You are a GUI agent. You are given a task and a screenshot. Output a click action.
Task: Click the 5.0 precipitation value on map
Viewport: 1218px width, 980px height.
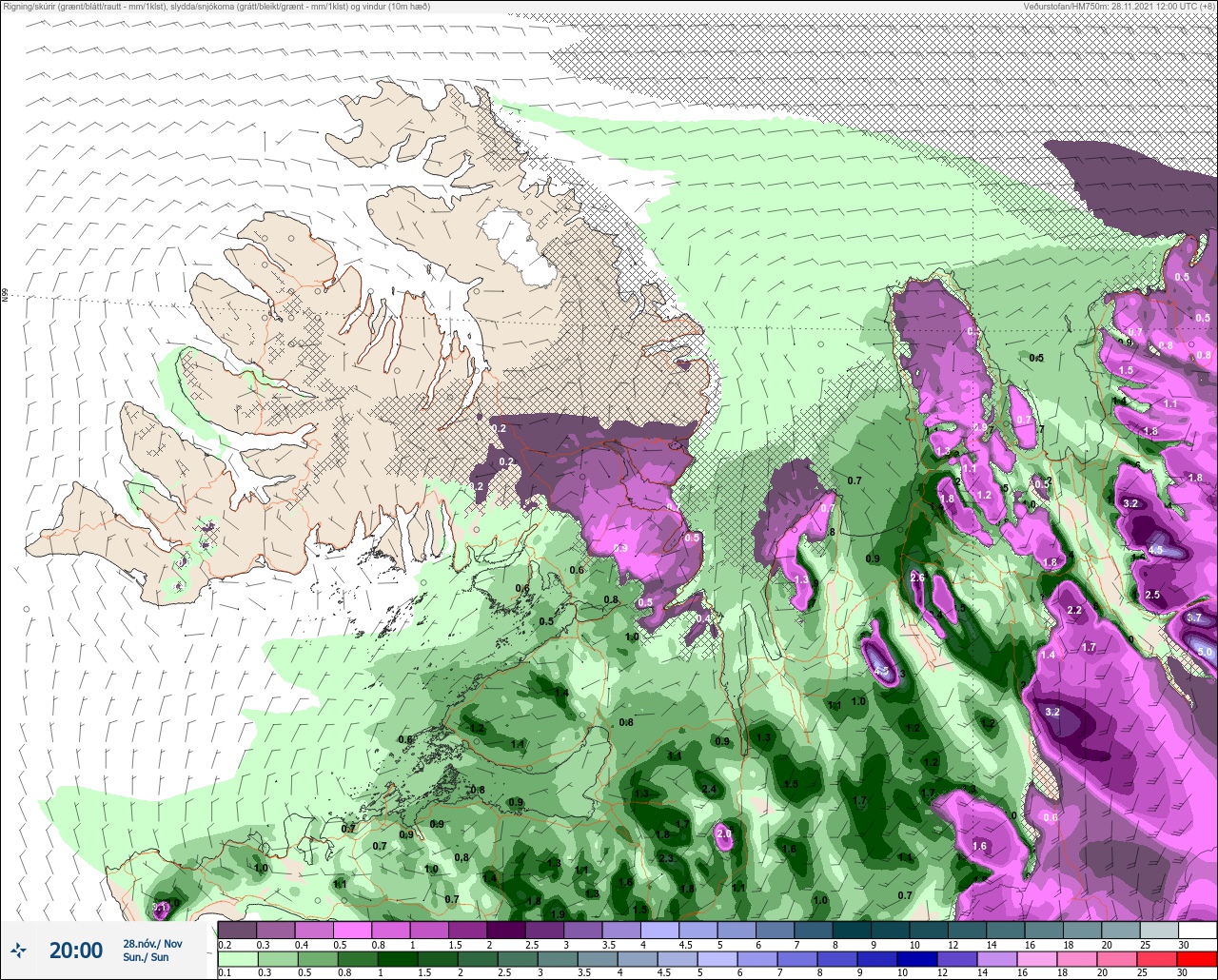tap(1205, 652)
